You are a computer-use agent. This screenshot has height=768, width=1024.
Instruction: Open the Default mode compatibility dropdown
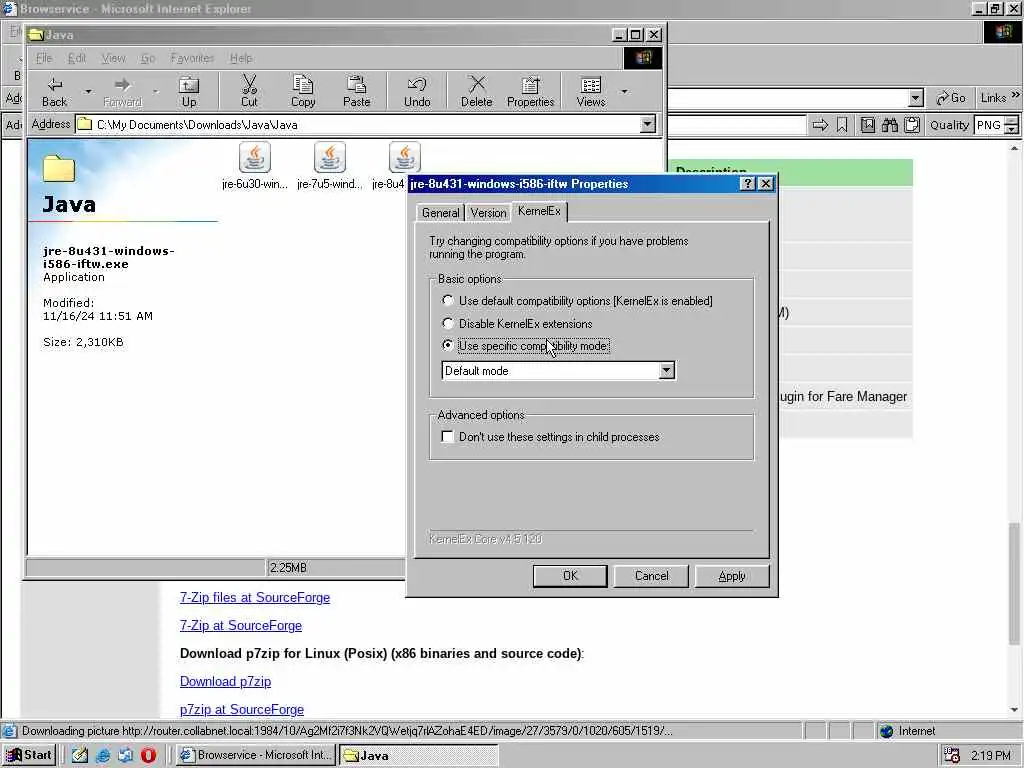pos(666,370)
